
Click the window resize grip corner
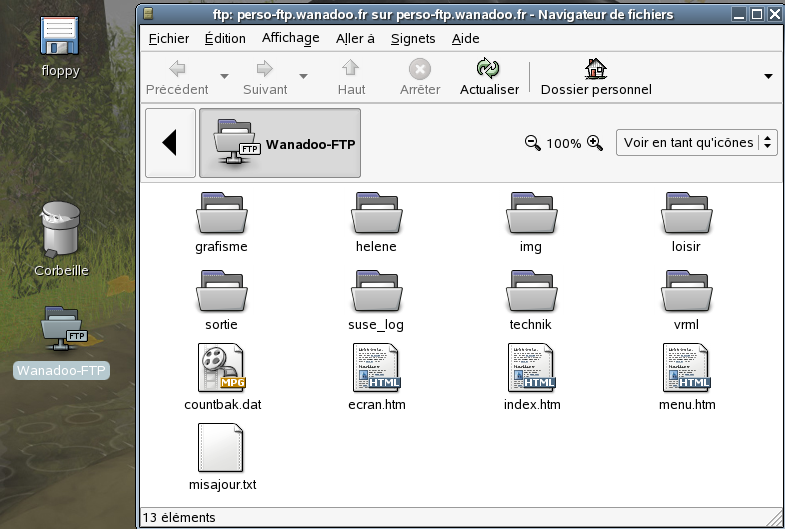(773, 517)
